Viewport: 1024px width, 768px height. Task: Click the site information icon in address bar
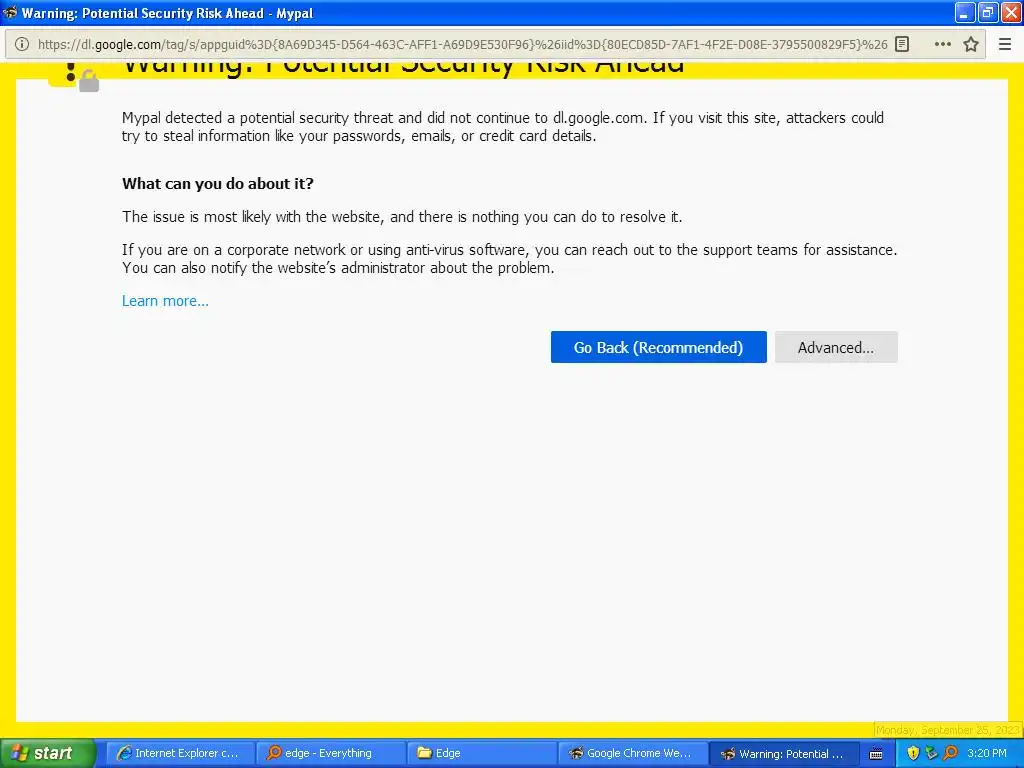[x=22, y=44]
